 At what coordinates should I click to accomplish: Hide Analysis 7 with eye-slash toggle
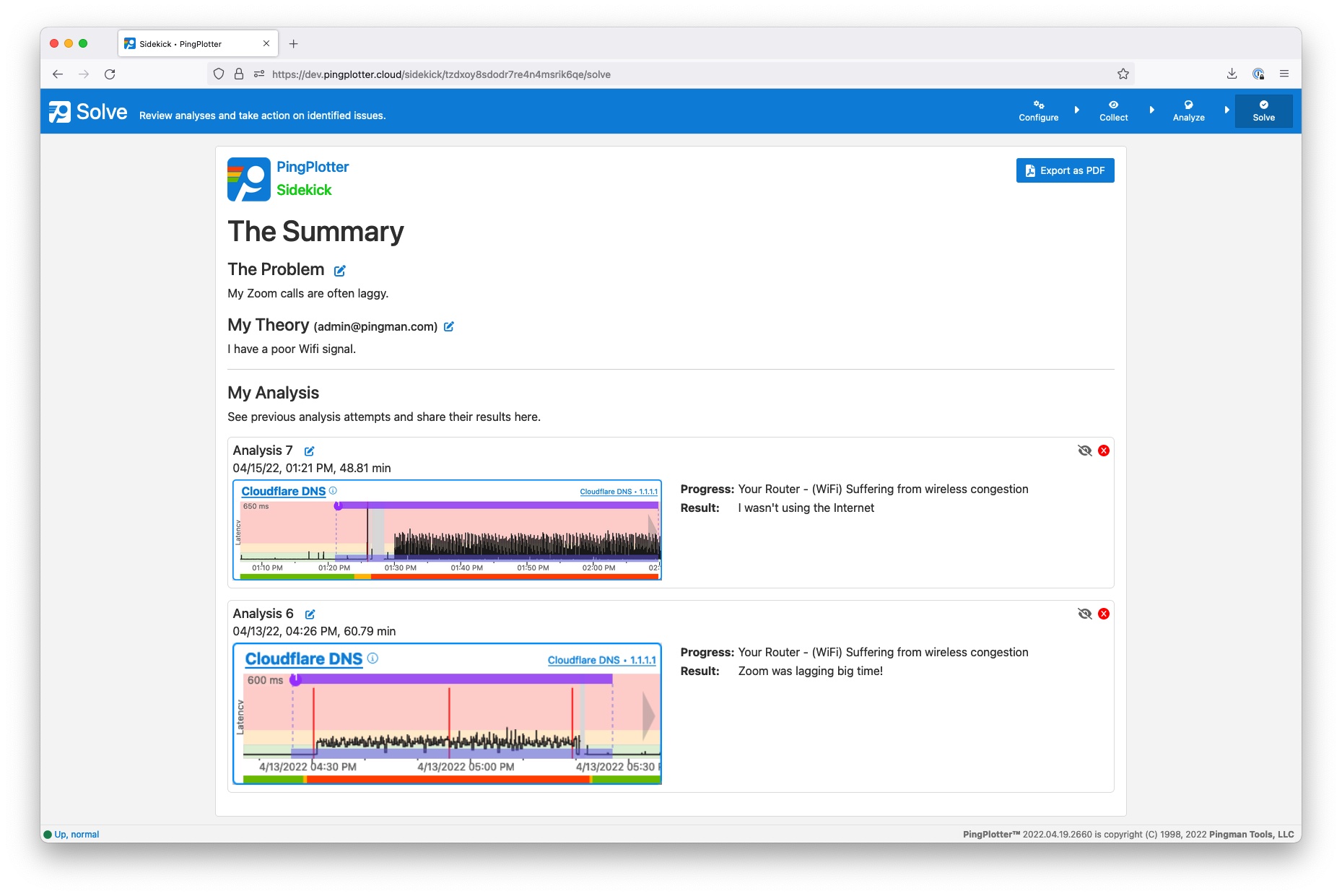pos(1084,451)
